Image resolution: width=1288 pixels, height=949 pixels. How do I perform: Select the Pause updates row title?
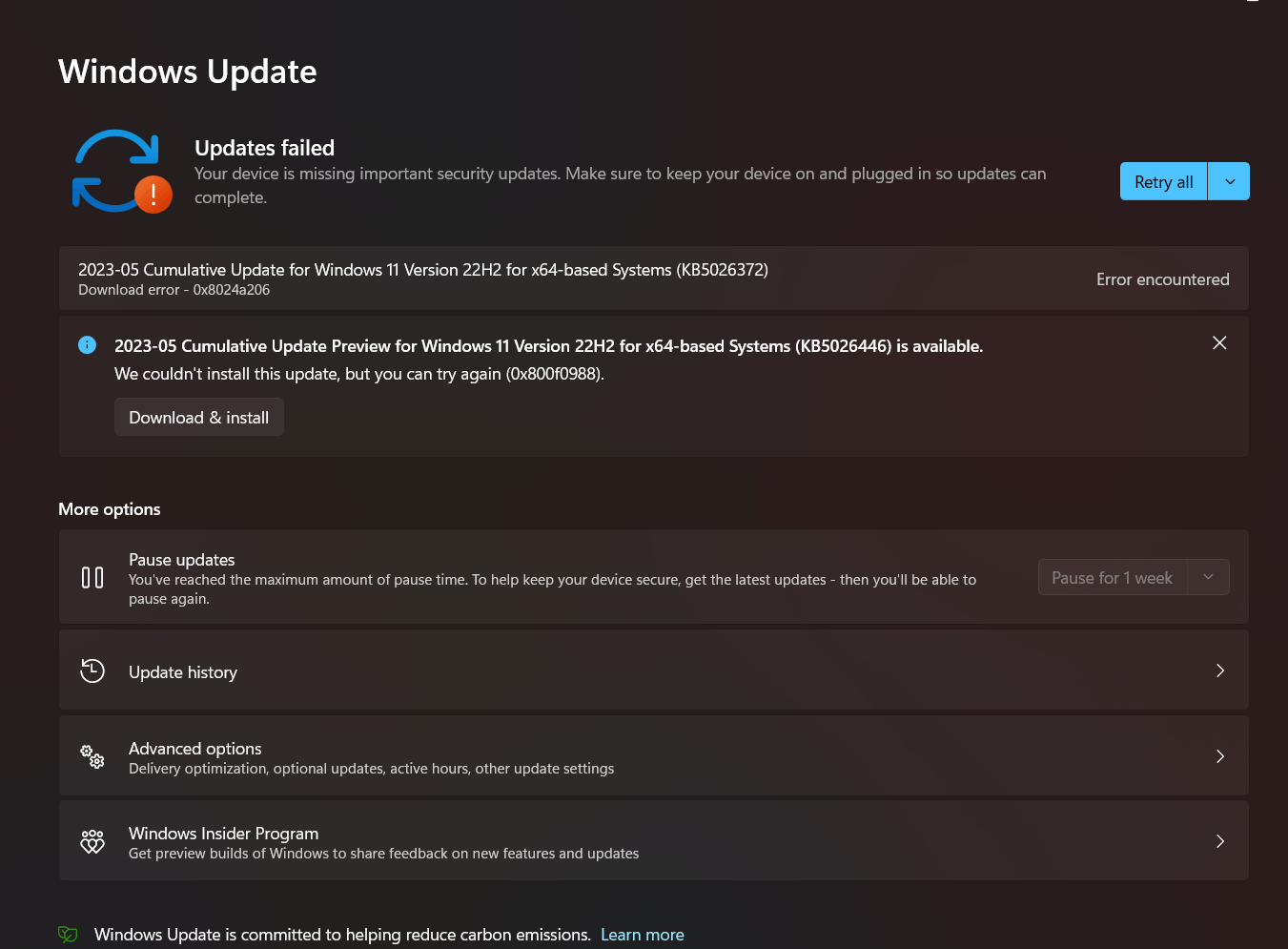[182, 560]
